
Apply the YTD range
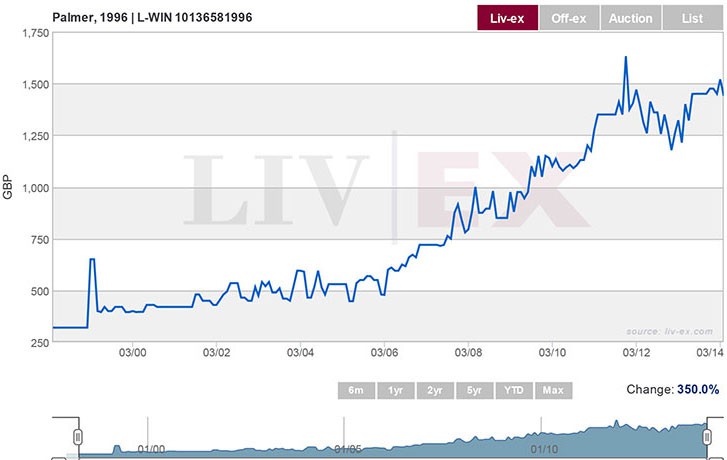tap(514, 390)
